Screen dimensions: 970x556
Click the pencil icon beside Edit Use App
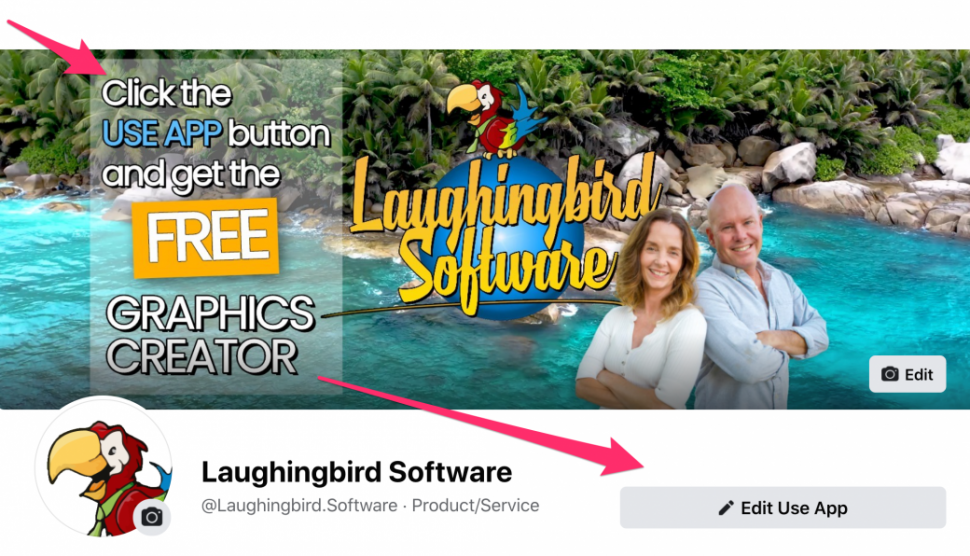click(x=726, y=508)
